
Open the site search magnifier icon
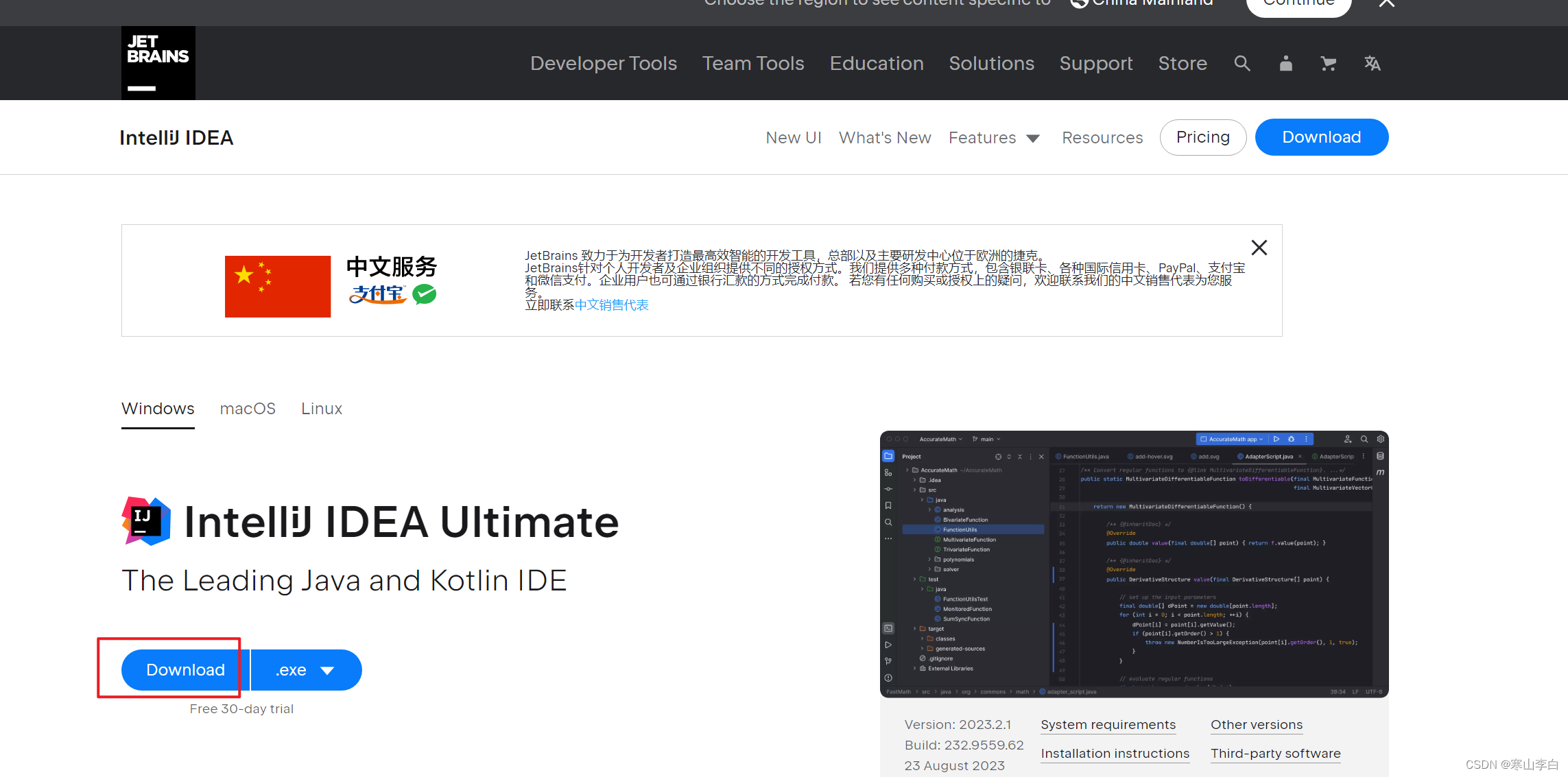pos(1242,64)
